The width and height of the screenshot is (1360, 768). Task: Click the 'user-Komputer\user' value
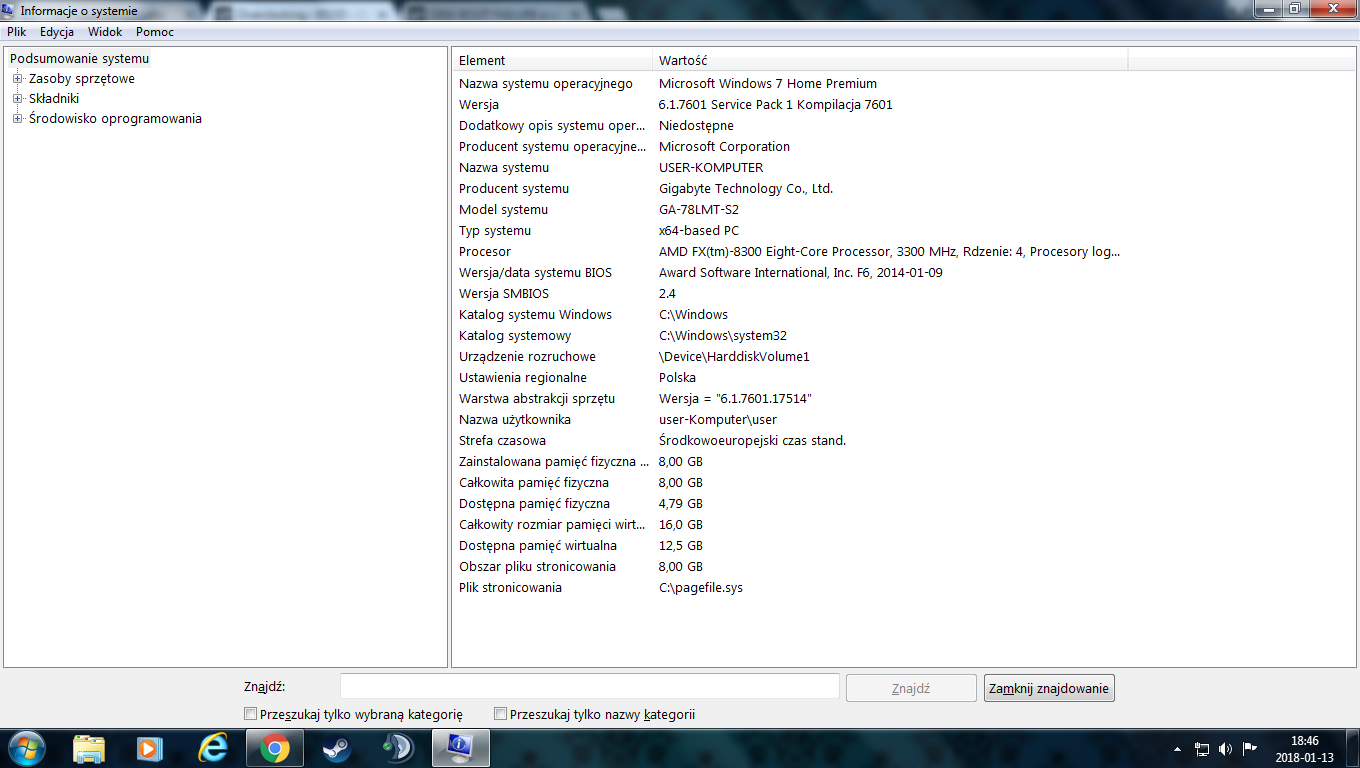pos(718,420)
